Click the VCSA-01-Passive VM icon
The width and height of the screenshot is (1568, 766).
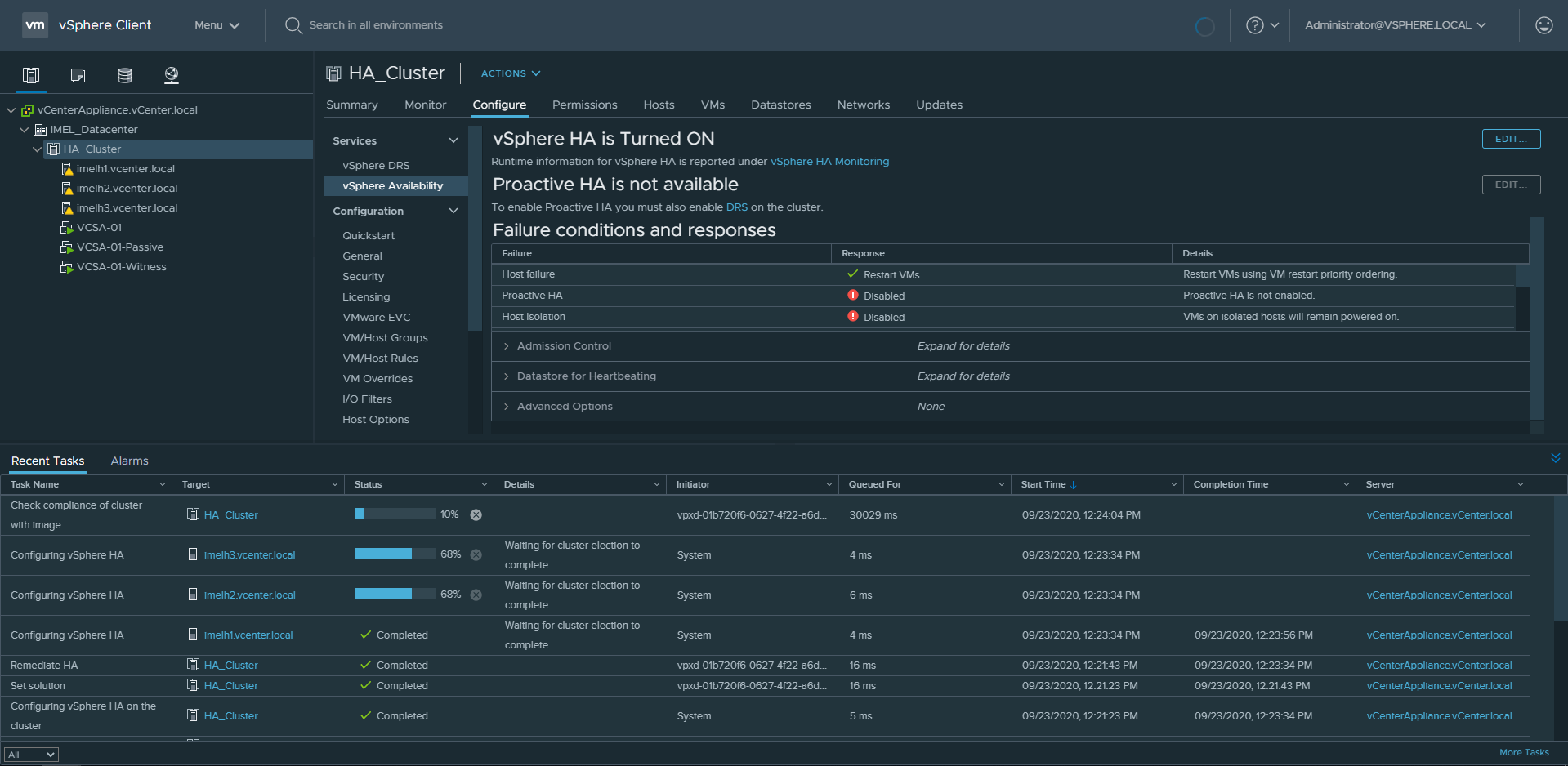point(67,247)
